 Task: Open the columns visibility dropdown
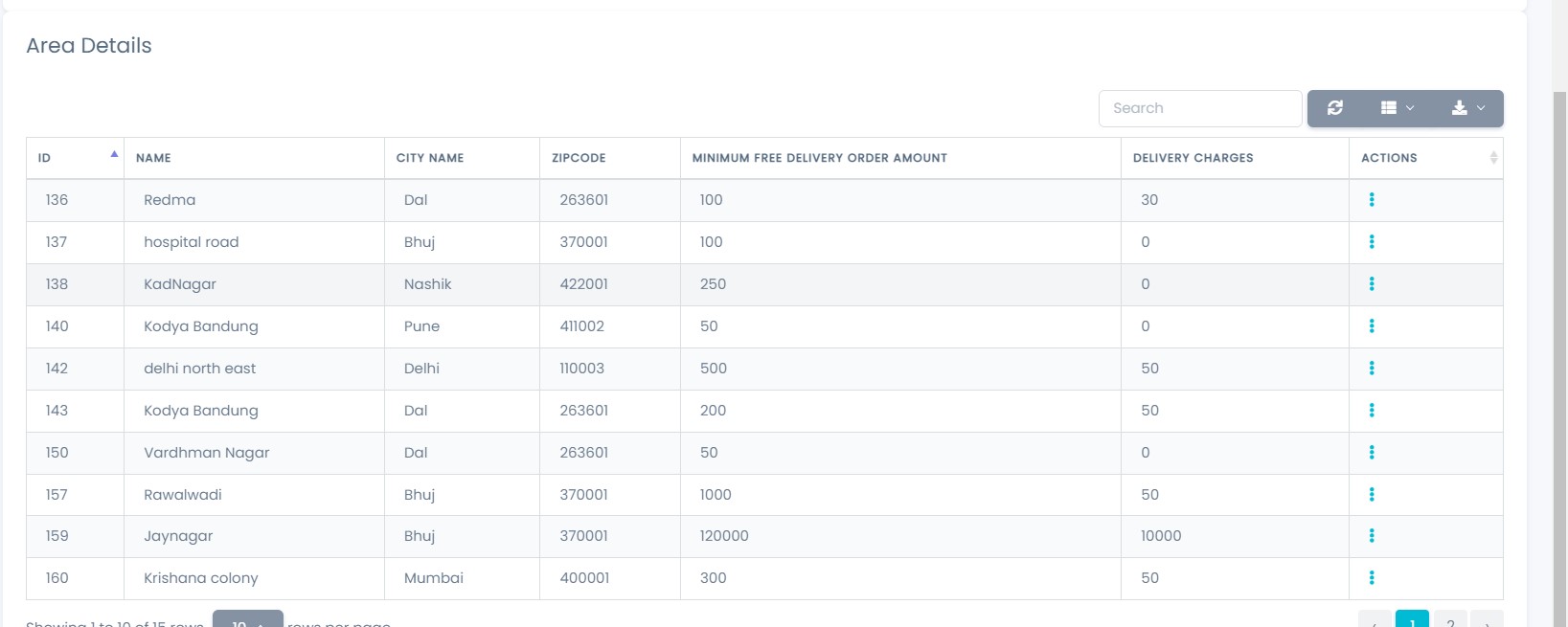tap(1398, 108)
